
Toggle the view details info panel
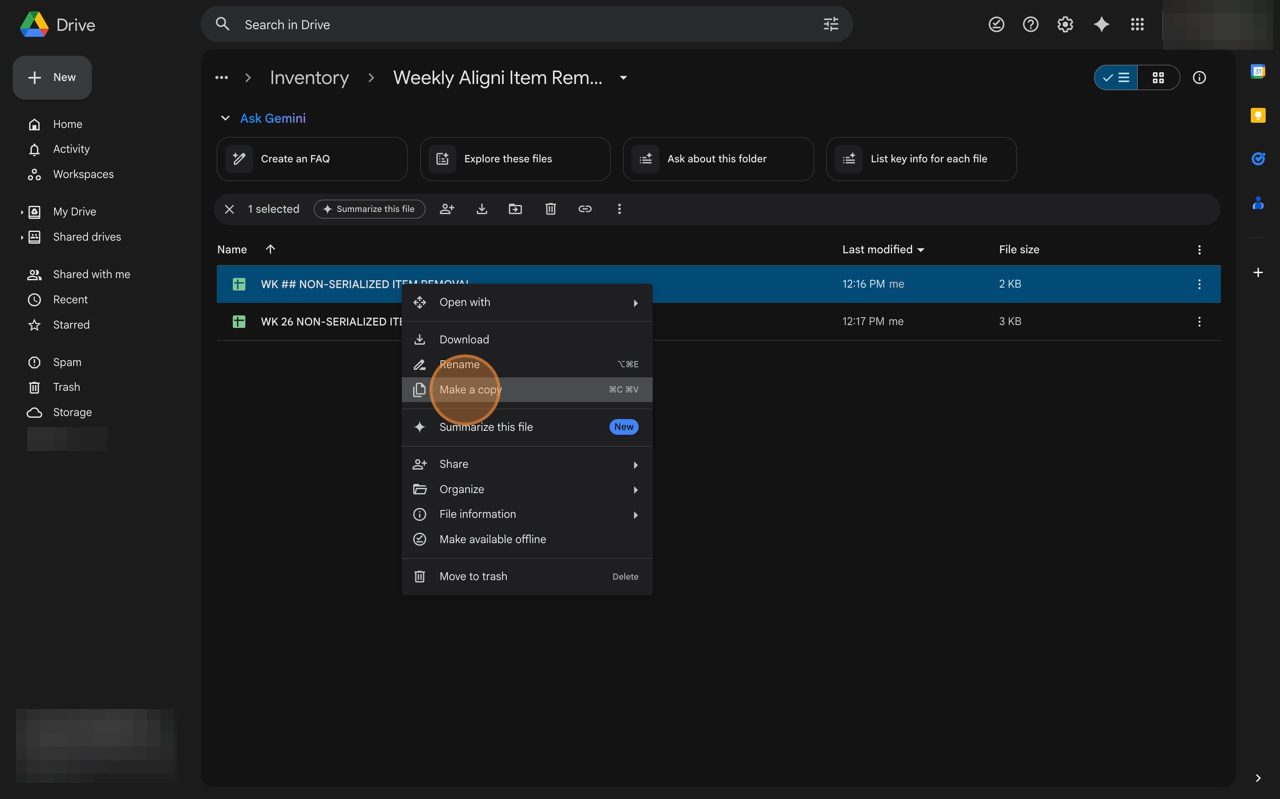pos(1199,78)
